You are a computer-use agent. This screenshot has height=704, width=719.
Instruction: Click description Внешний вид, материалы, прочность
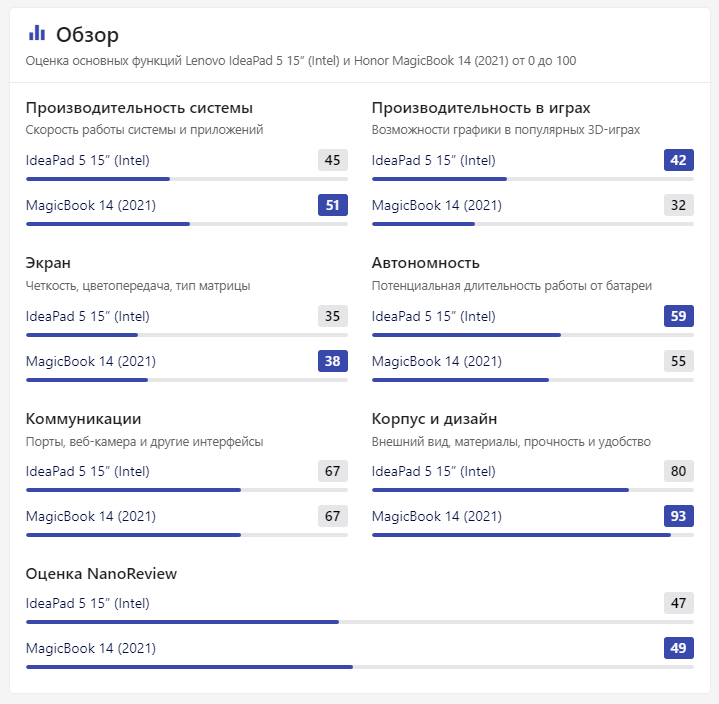coord(511,442)
